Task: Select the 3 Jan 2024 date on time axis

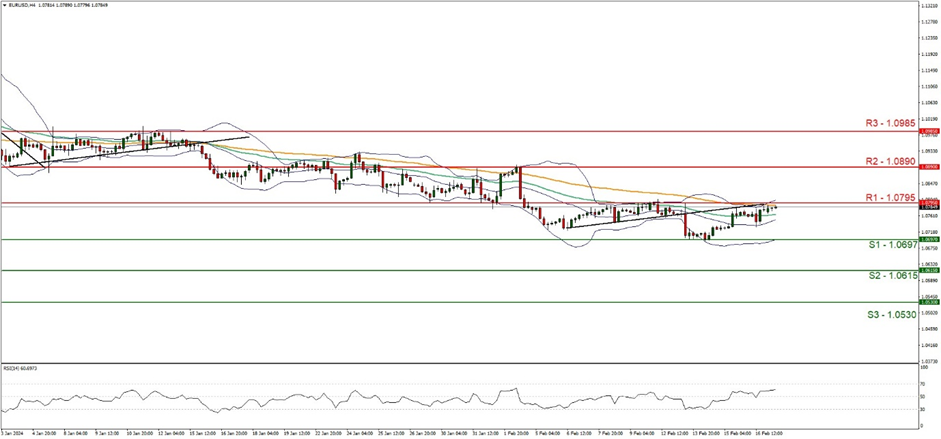Action: [12, 433]
